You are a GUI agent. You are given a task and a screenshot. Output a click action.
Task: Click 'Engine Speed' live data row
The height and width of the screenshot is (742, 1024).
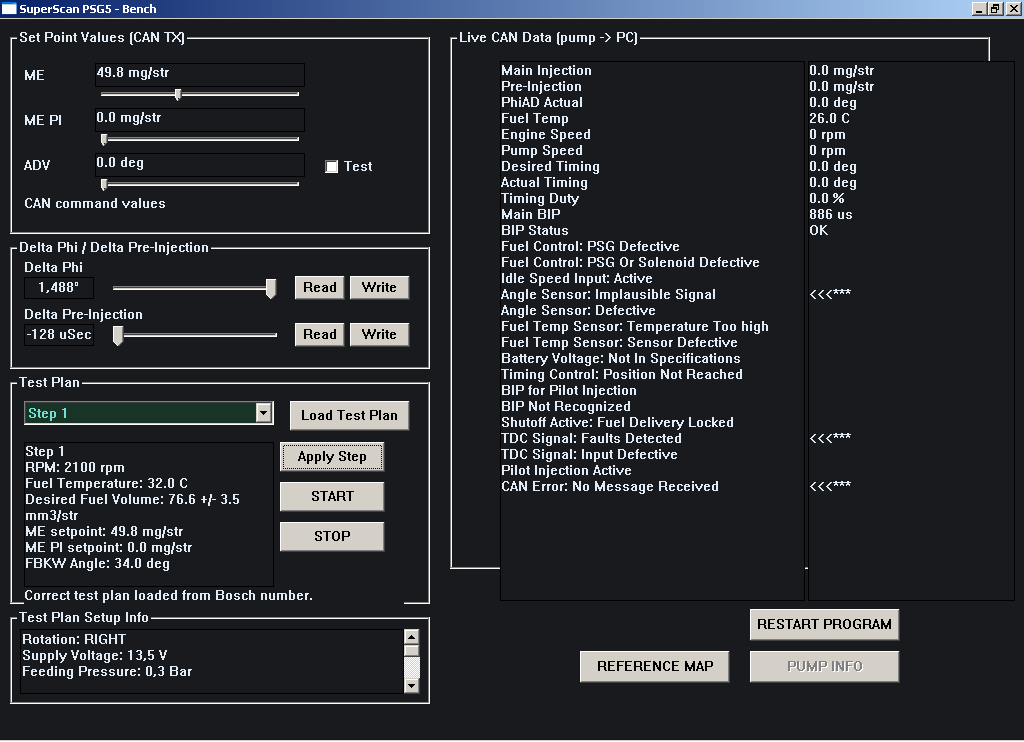pyautogui.click(x=545, y=135)
